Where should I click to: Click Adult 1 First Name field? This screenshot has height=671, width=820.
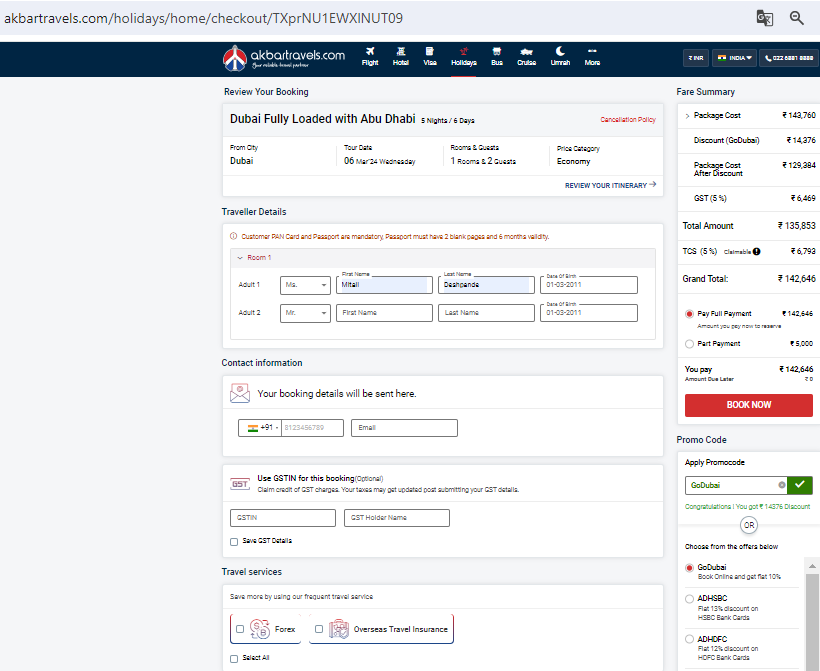coord(384,285)
